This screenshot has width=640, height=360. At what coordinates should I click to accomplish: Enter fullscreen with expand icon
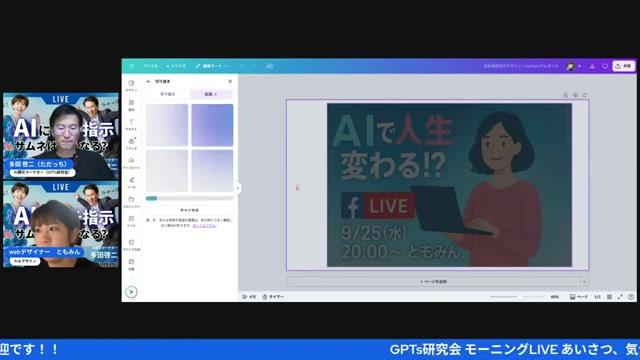click(620, 297)
